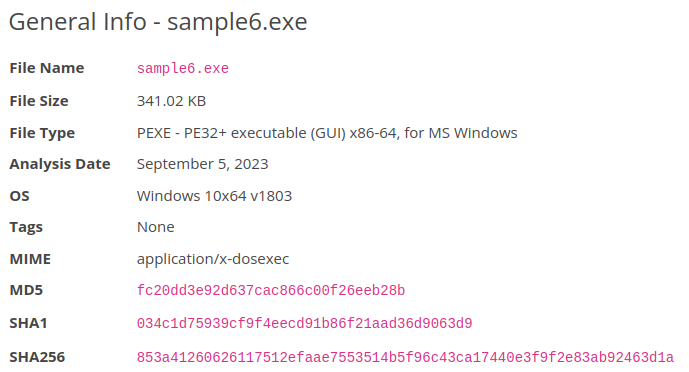Click the SHA1 hash value
689x372 pixels.
[305, 324]
